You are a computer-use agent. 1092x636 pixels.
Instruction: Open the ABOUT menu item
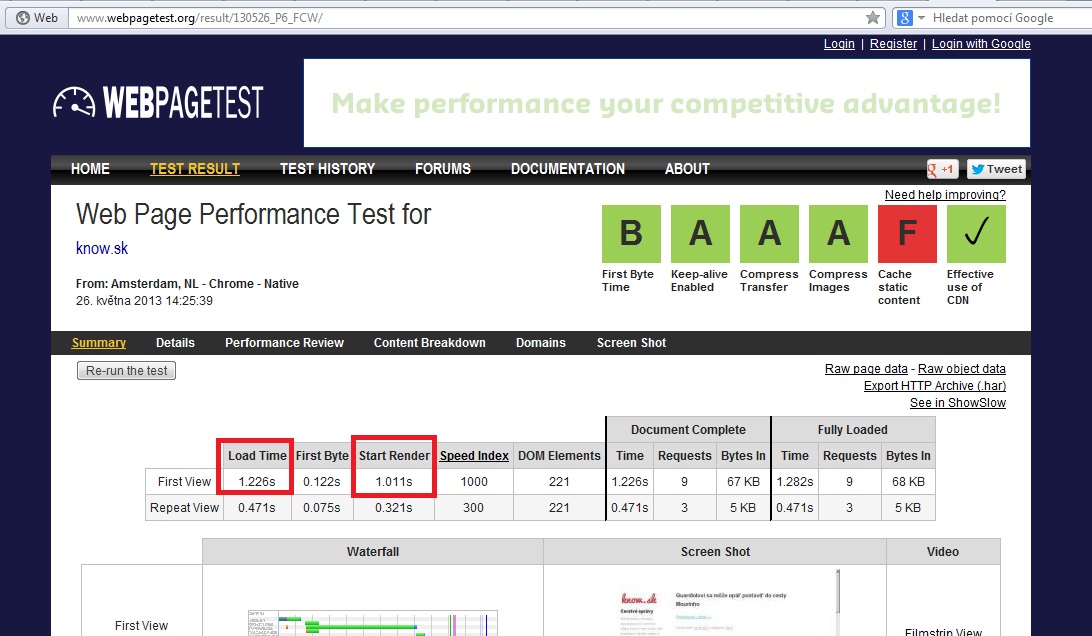(687, 169)
